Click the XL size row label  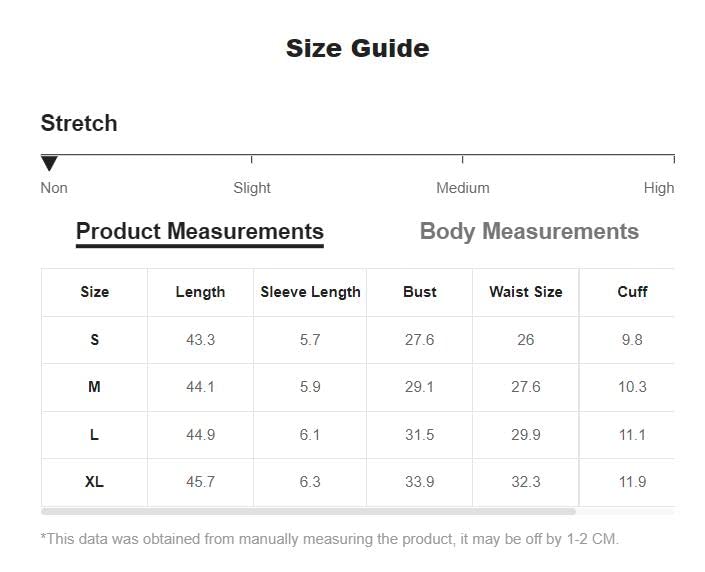[x=95, y=482]
